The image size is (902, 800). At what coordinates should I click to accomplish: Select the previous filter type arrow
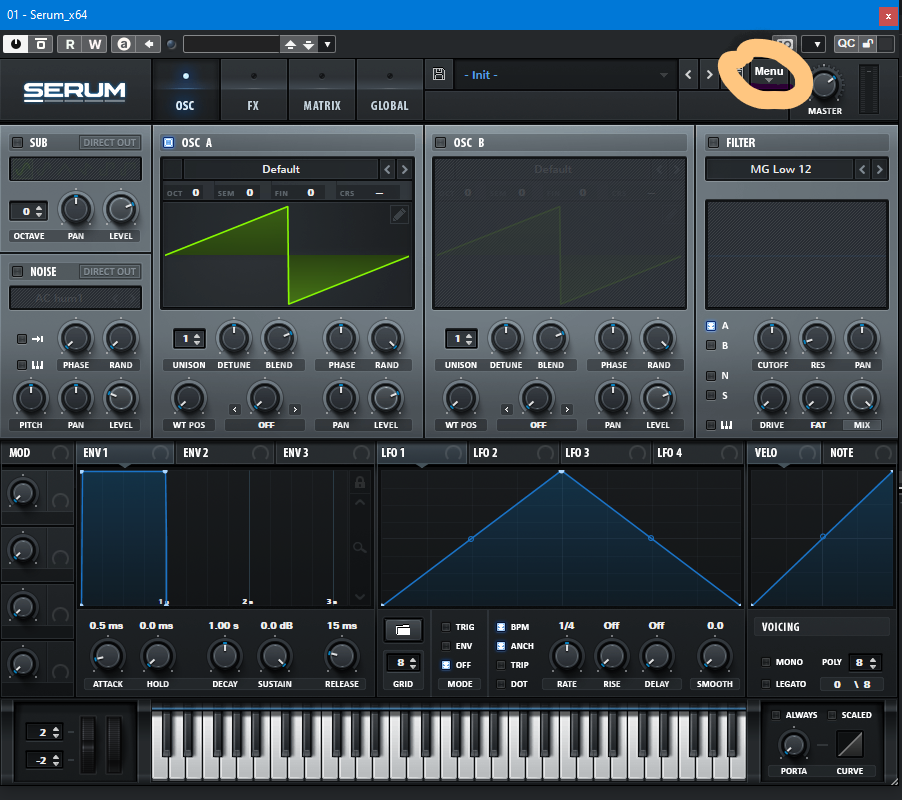coord(862,169)
